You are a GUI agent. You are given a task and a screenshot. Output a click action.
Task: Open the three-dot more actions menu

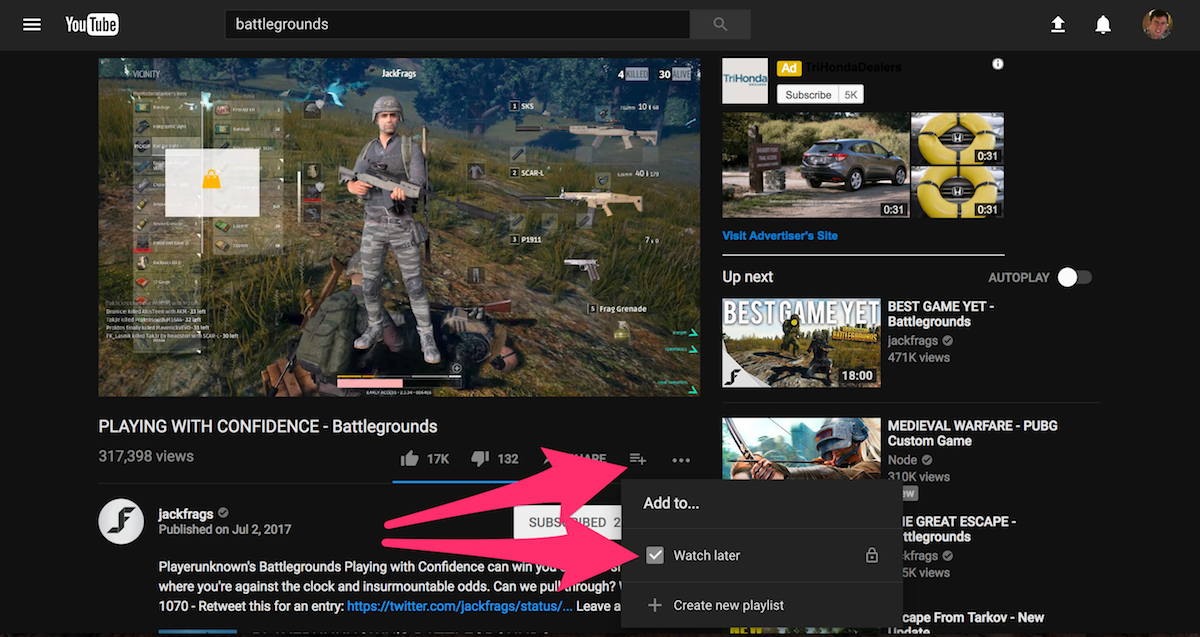pyautogui.click(x=681, y=460)
